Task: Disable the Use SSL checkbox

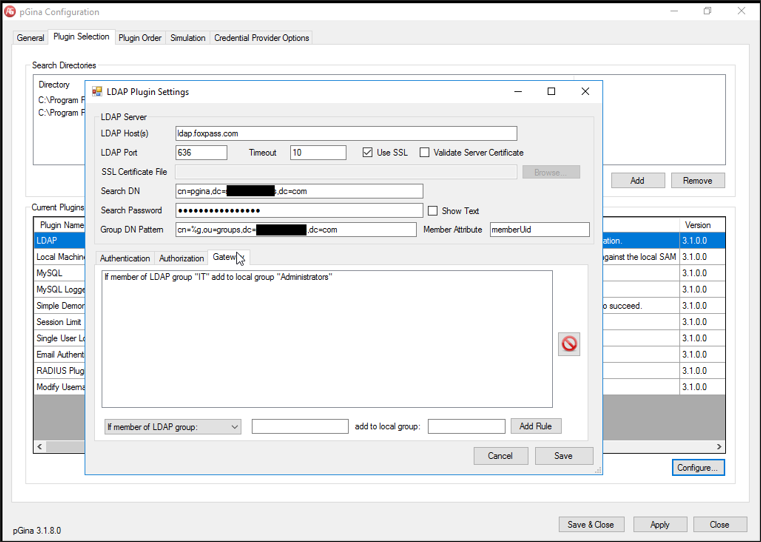Action: 367,152
